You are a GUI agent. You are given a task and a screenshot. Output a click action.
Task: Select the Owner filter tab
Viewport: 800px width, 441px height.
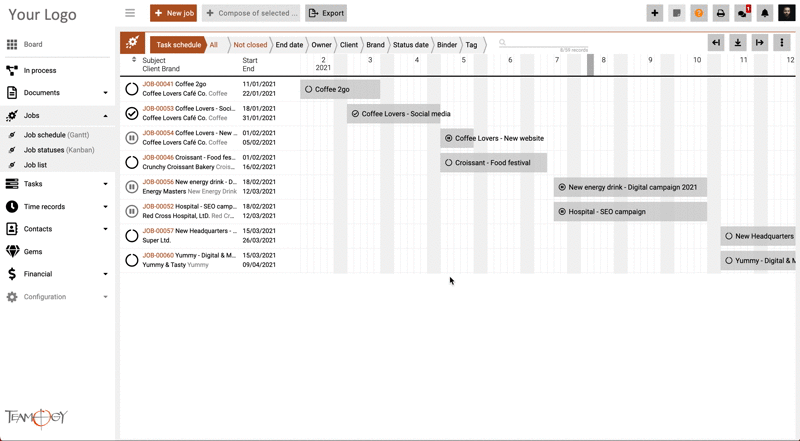coord(321,45)
